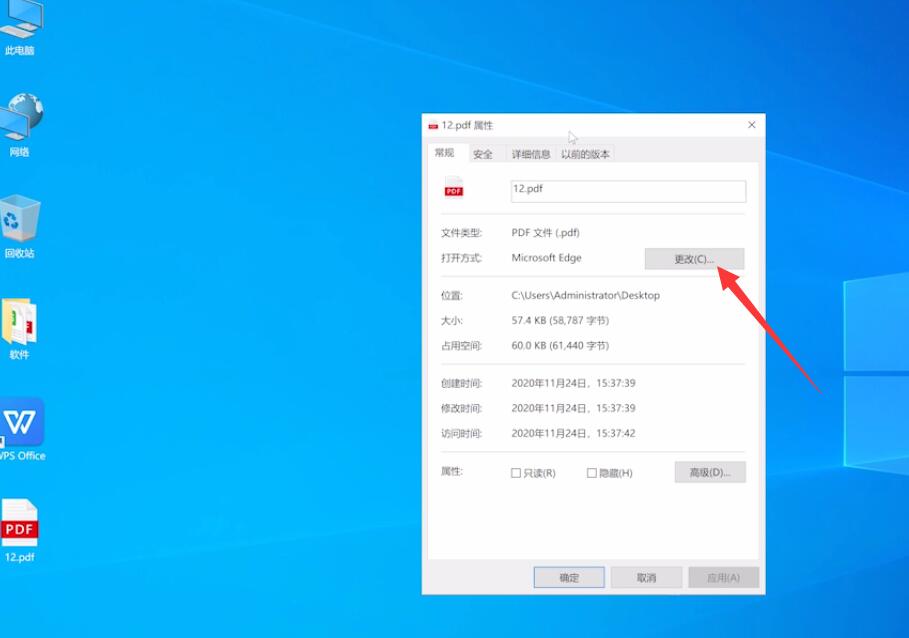Click the 创建时间 date value
Screen dimensions: 909x638
coord(573,383)
